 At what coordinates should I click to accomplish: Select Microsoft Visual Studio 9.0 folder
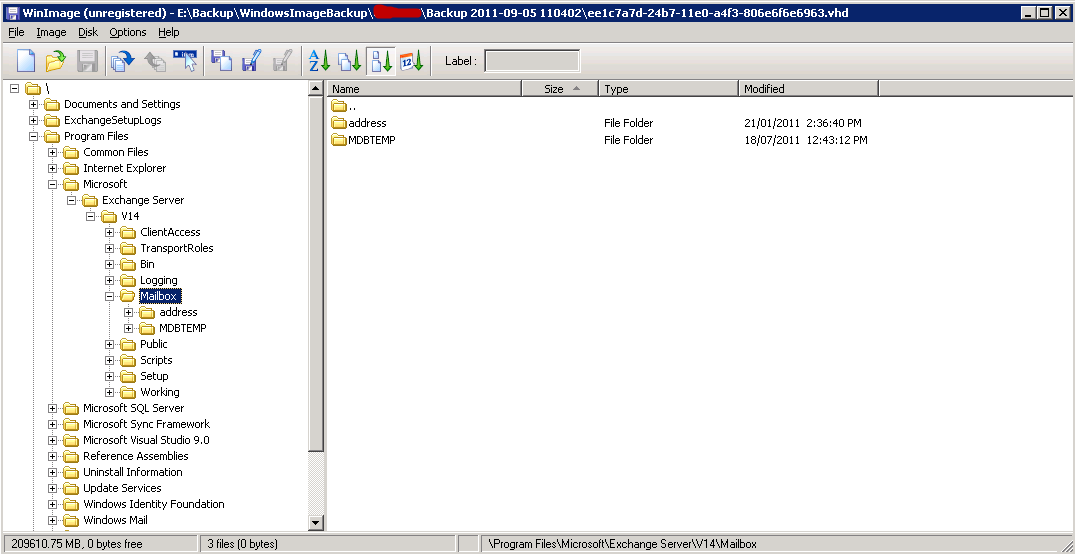(146, 440)
